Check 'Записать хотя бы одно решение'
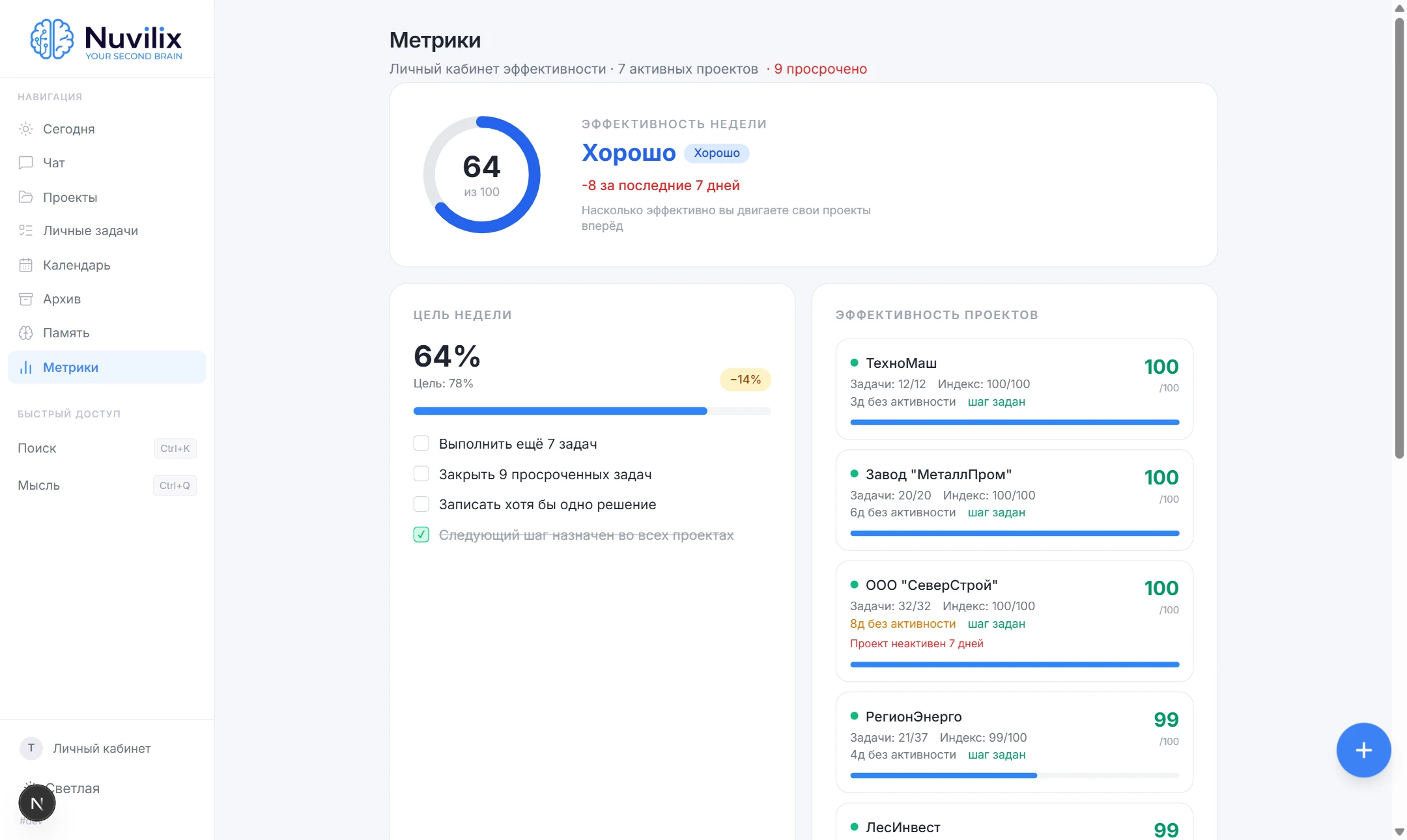 click(421, 504)
